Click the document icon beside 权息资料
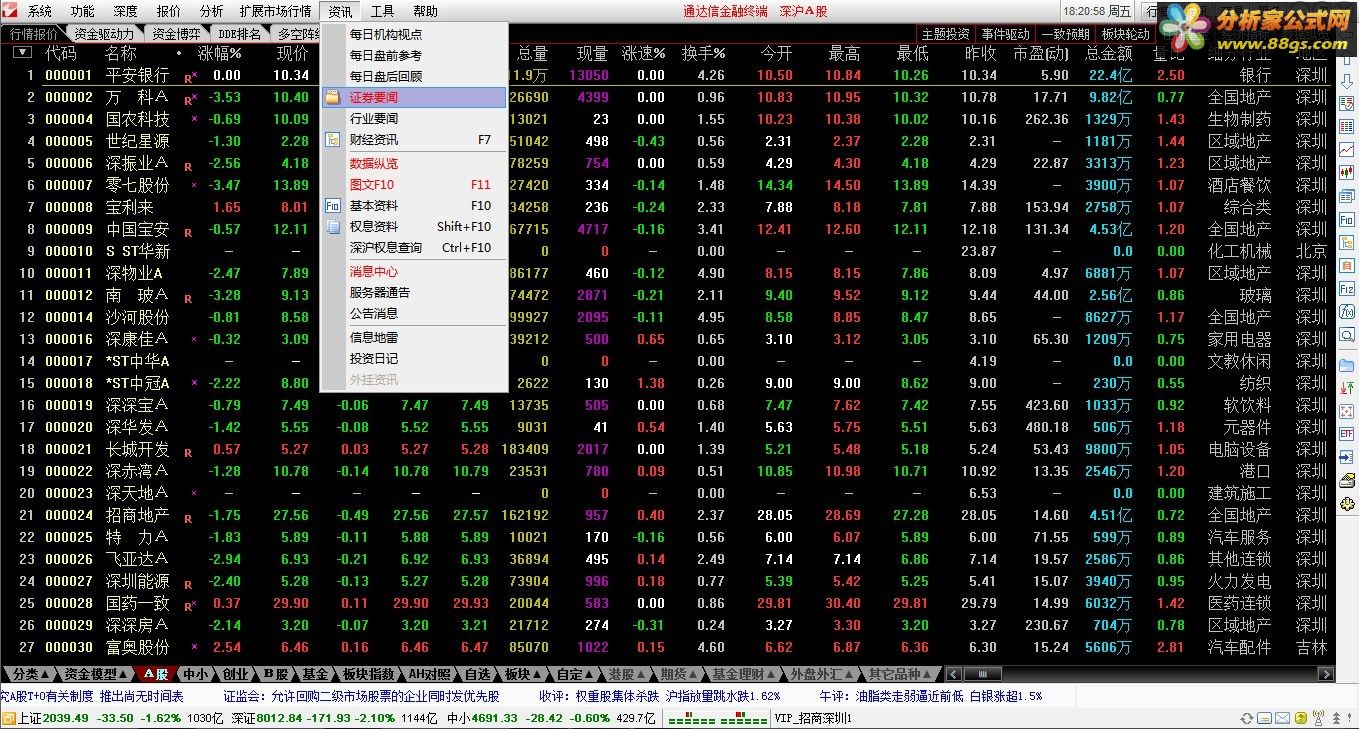This screenshot has height=729, width=1359. (x=333, y=227)
